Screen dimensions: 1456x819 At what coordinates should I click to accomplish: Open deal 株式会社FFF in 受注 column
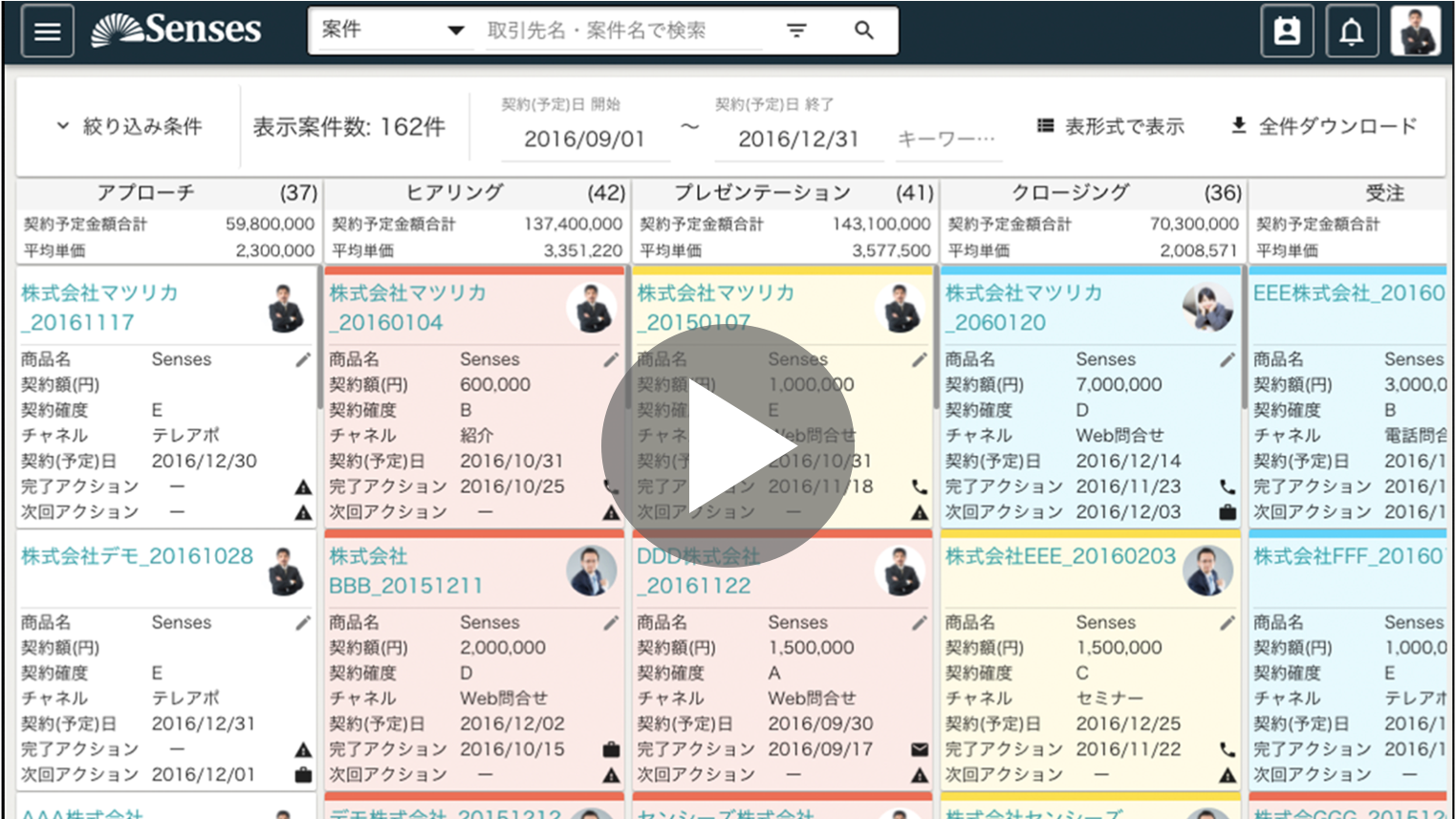click(1348, 556)
